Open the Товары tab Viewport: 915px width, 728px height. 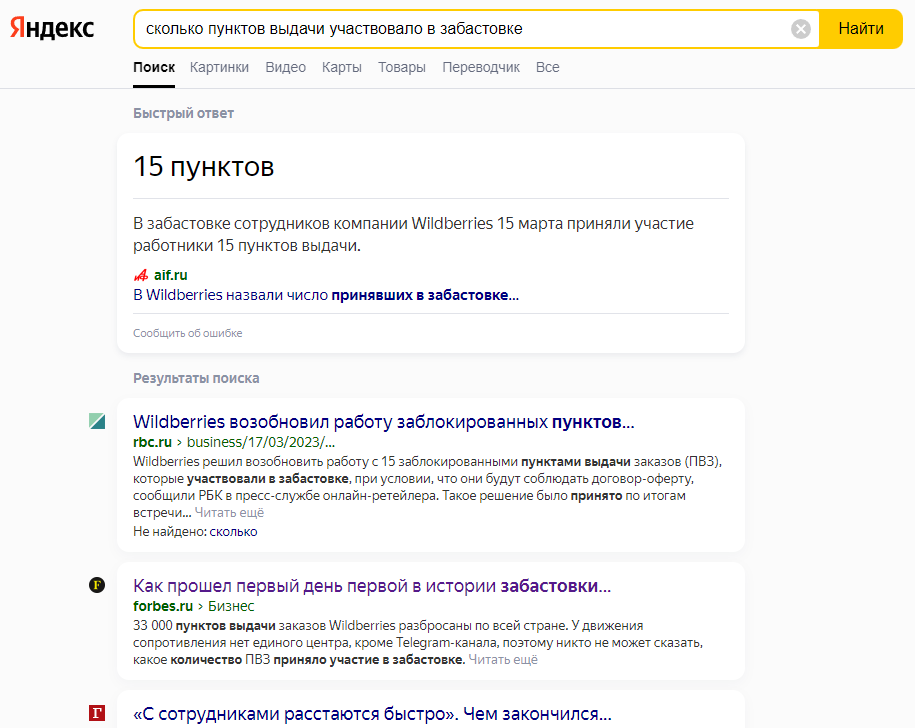click(x=402, y=67)
